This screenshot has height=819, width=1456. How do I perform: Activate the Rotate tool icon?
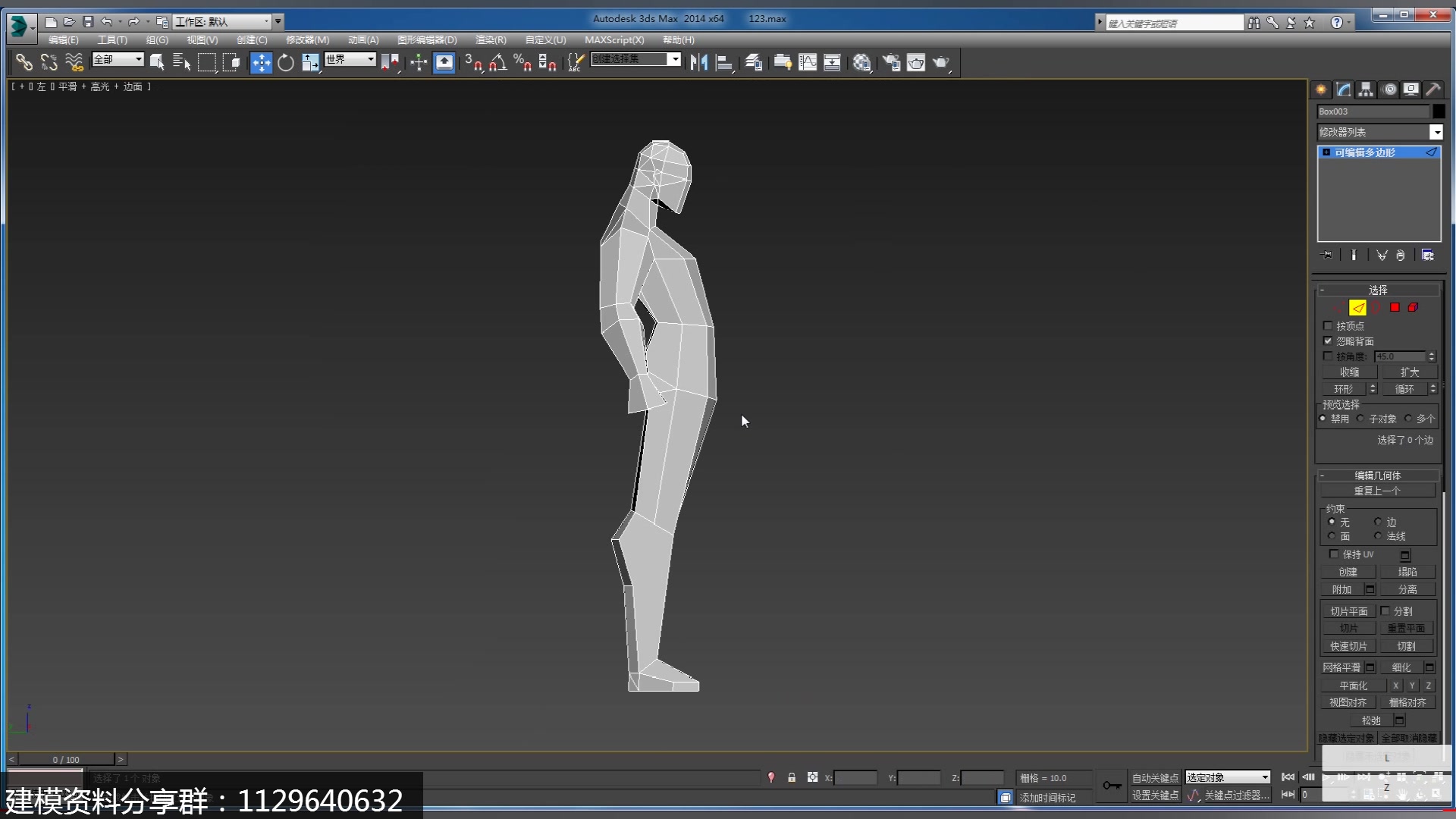pyautogui.click(x=285, y=62)
